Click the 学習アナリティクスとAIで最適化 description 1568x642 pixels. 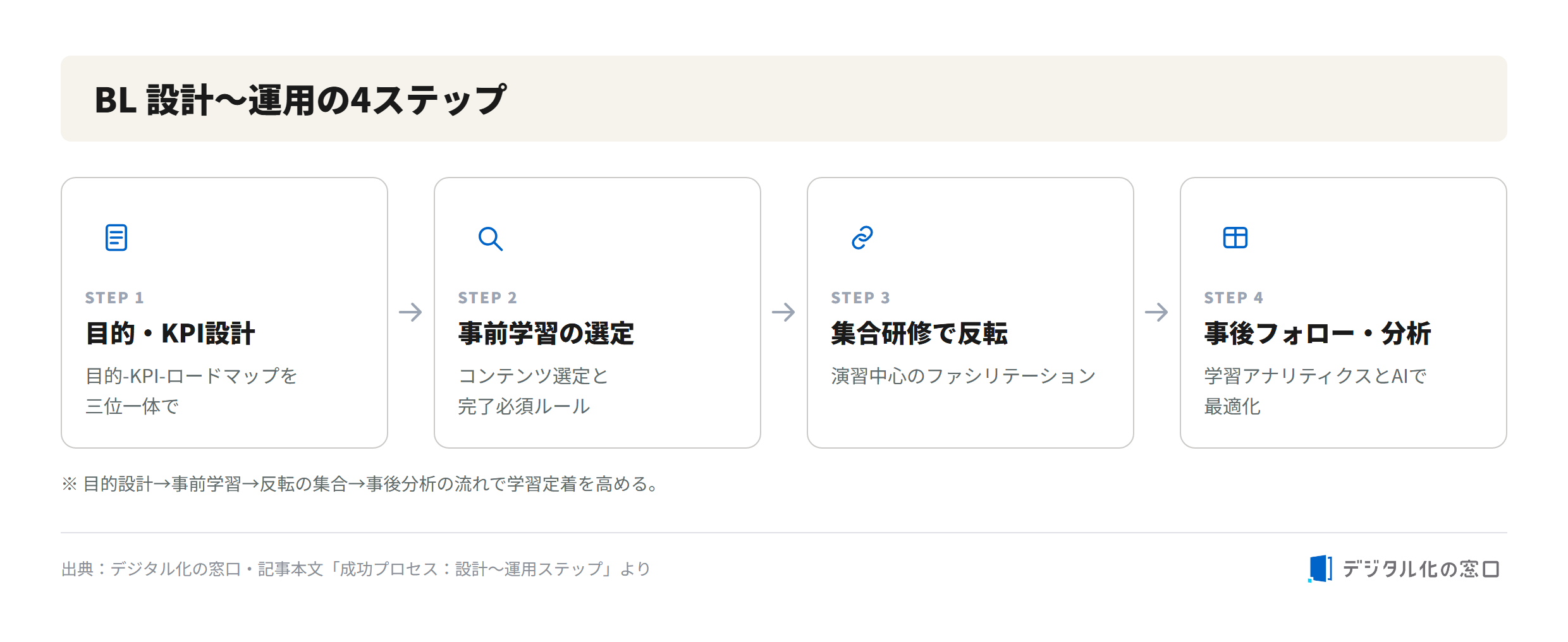pyautogui.click(x=1315, y=391)
